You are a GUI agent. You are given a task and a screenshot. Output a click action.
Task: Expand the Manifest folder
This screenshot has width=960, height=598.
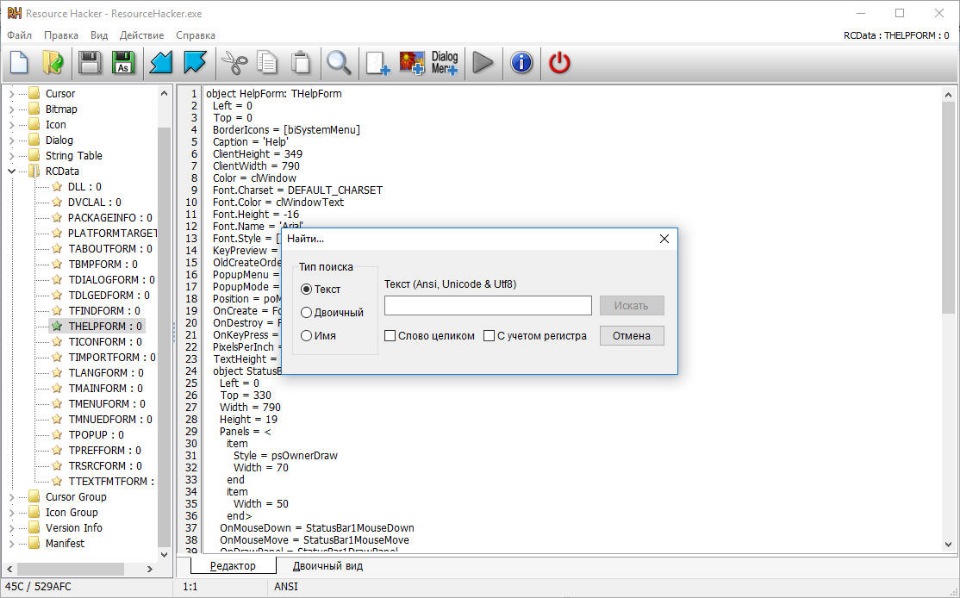11,544
